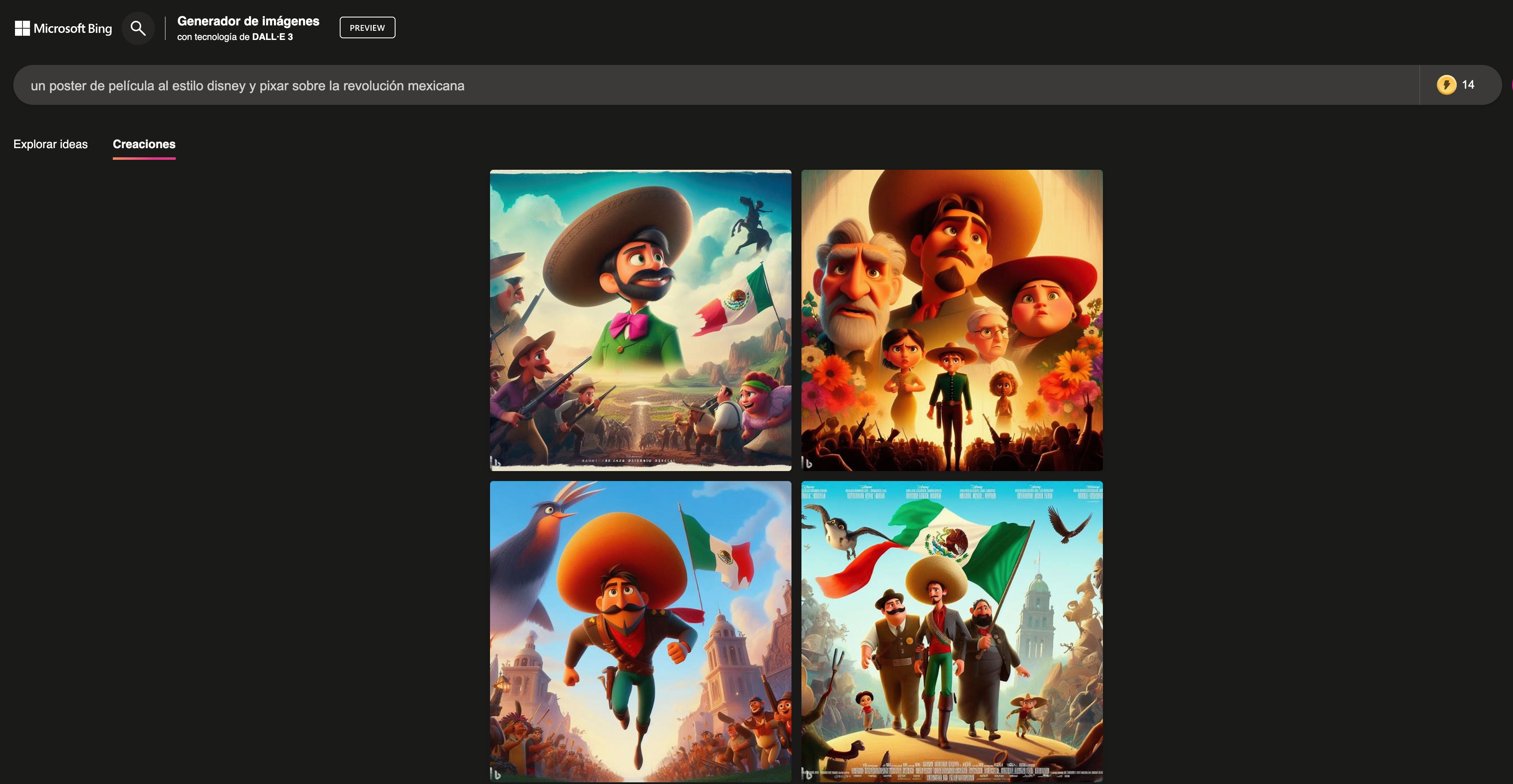Open the flying mustached hero poster
This screenshot has width=1513, height=784.
click(x=640, y=631)
